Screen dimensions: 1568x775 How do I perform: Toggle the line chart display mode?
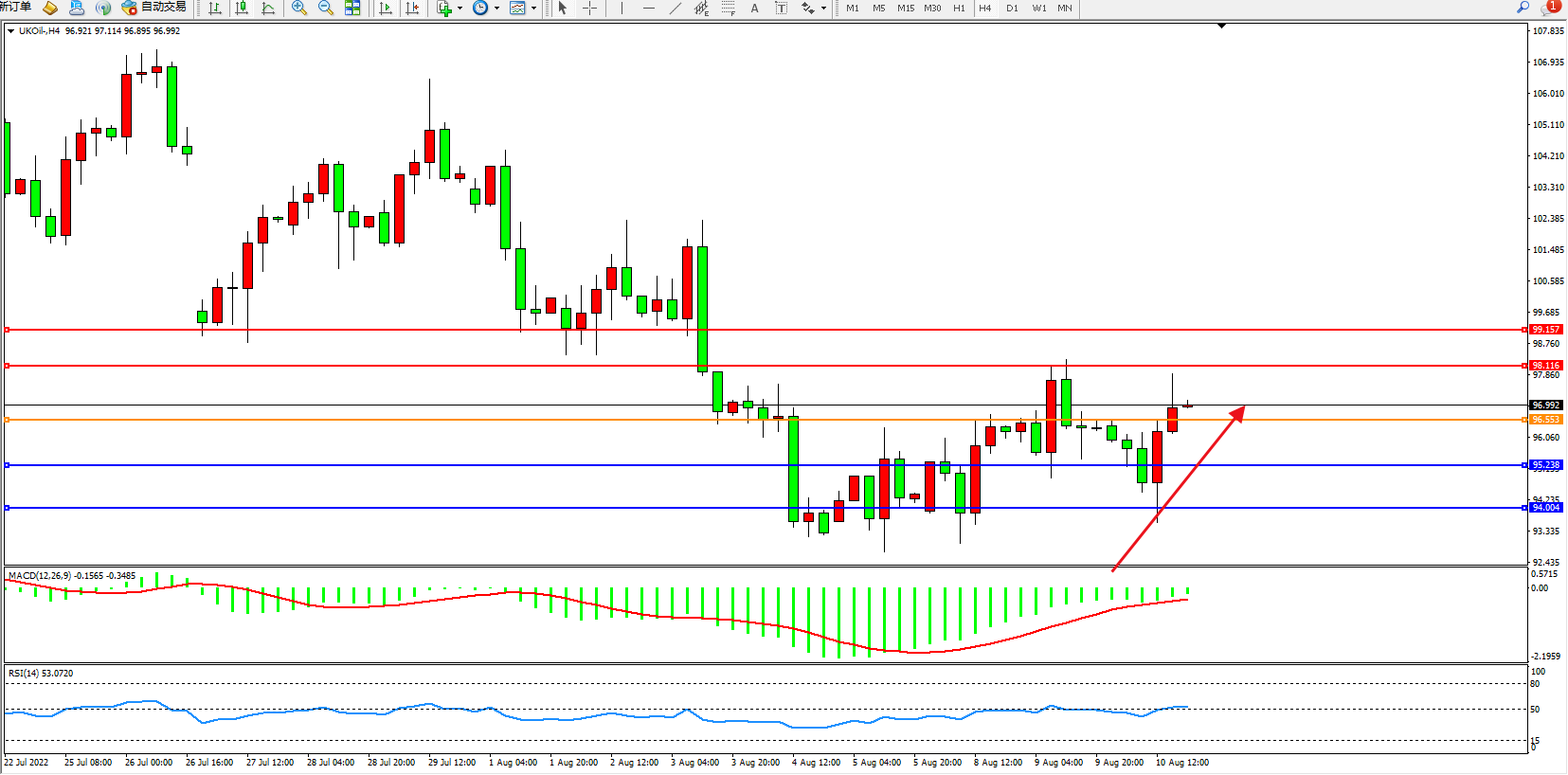tap(269, 8)
